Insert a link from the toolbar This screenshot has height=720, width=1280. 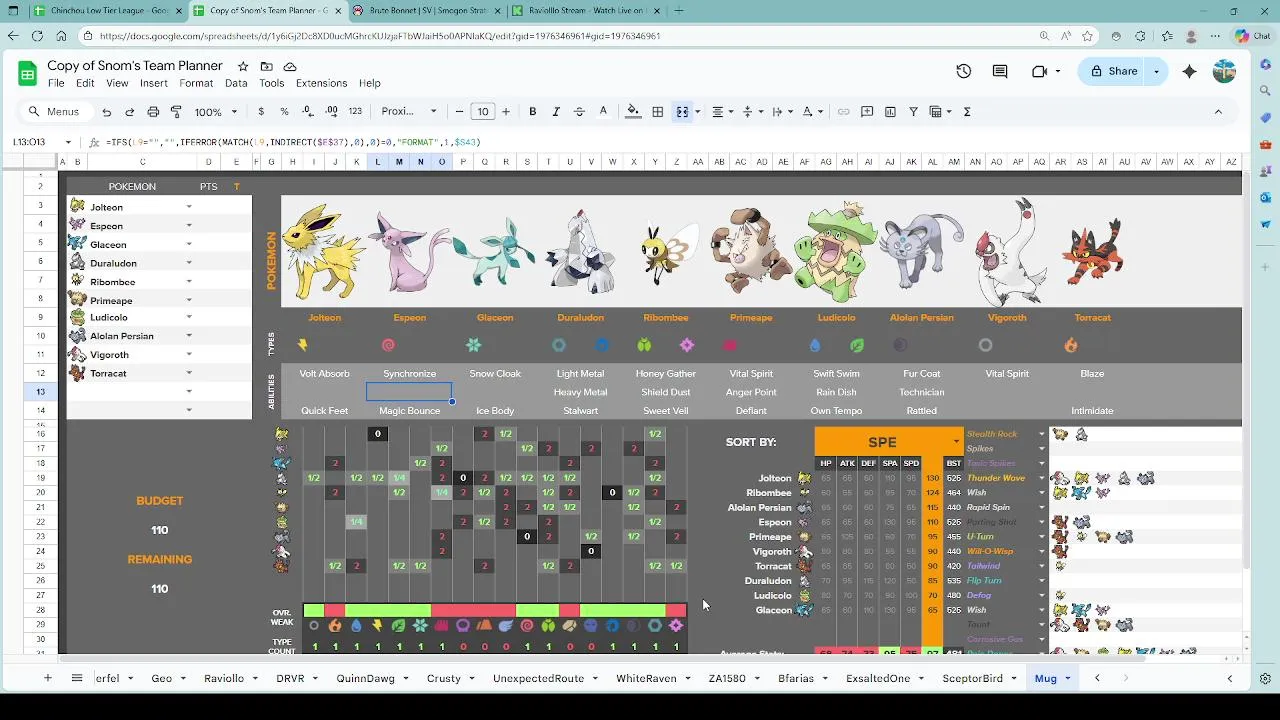(x=844, y=112)
